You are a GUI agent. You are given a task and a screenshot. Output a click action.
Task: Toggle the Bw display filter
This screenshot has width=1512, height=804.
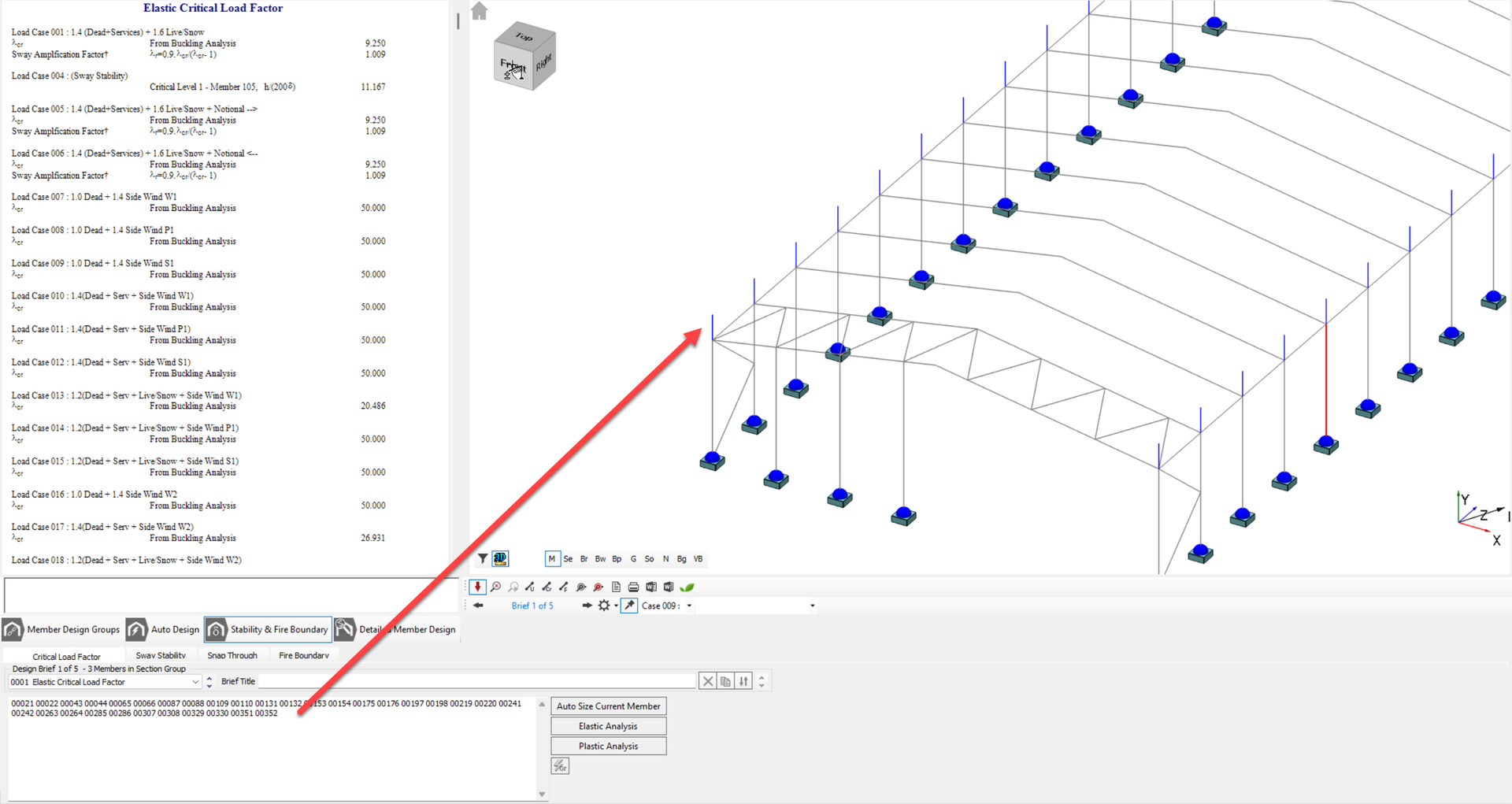[600, 559]
